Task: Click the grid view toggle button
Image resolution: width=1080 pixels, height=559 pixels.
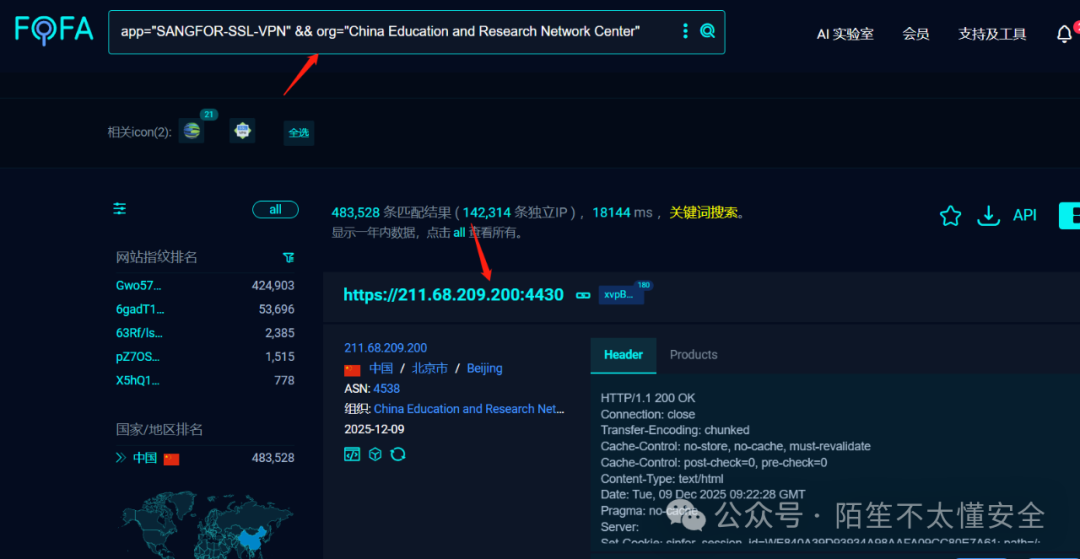Action: pyautogui.click(x=1070, y=215)
